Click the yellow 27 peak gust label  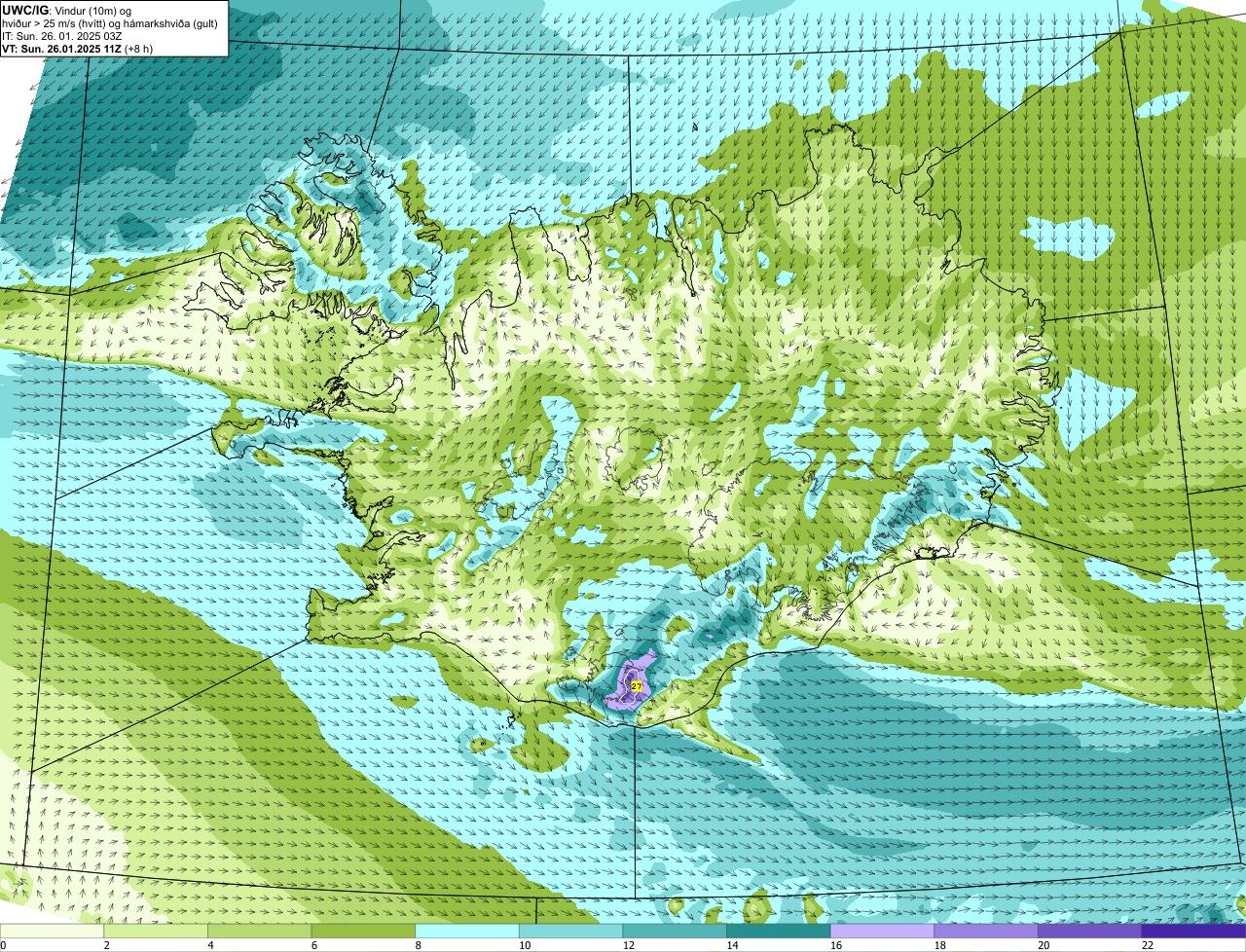tap(636, 686)
